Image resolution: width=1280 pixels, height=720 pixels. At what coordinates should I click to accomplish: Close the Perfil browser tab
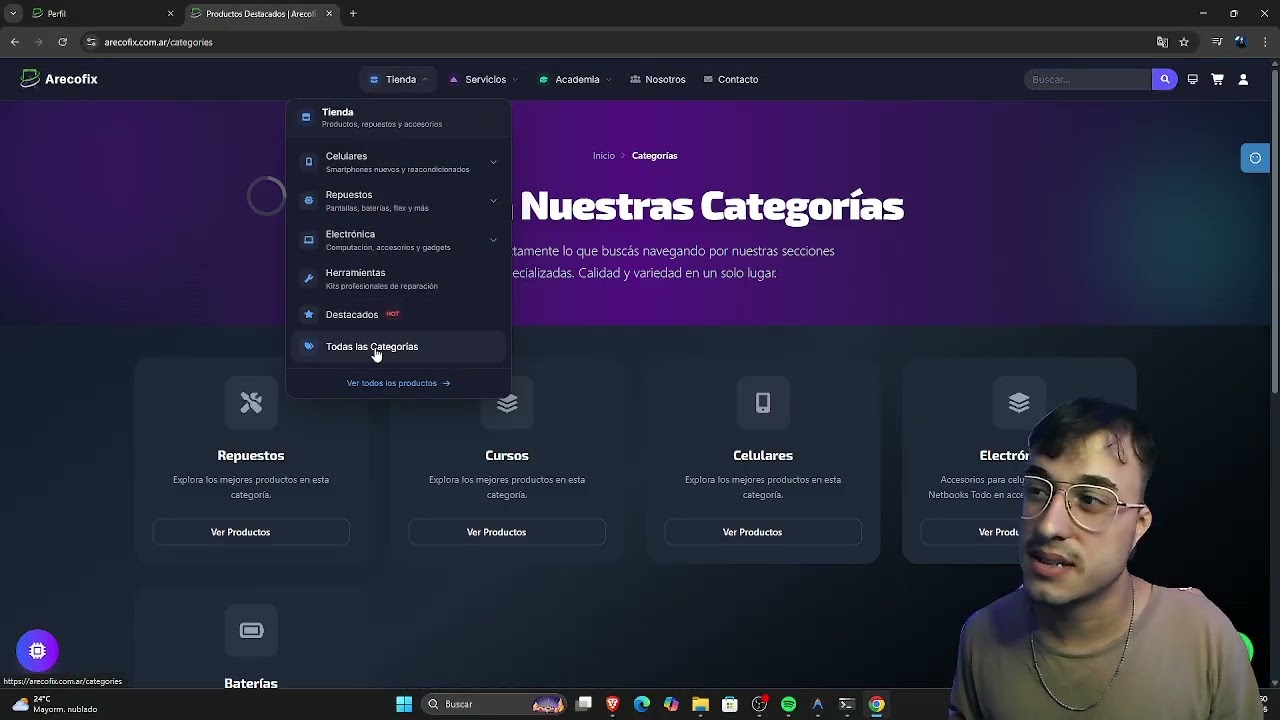pos(170,13)
